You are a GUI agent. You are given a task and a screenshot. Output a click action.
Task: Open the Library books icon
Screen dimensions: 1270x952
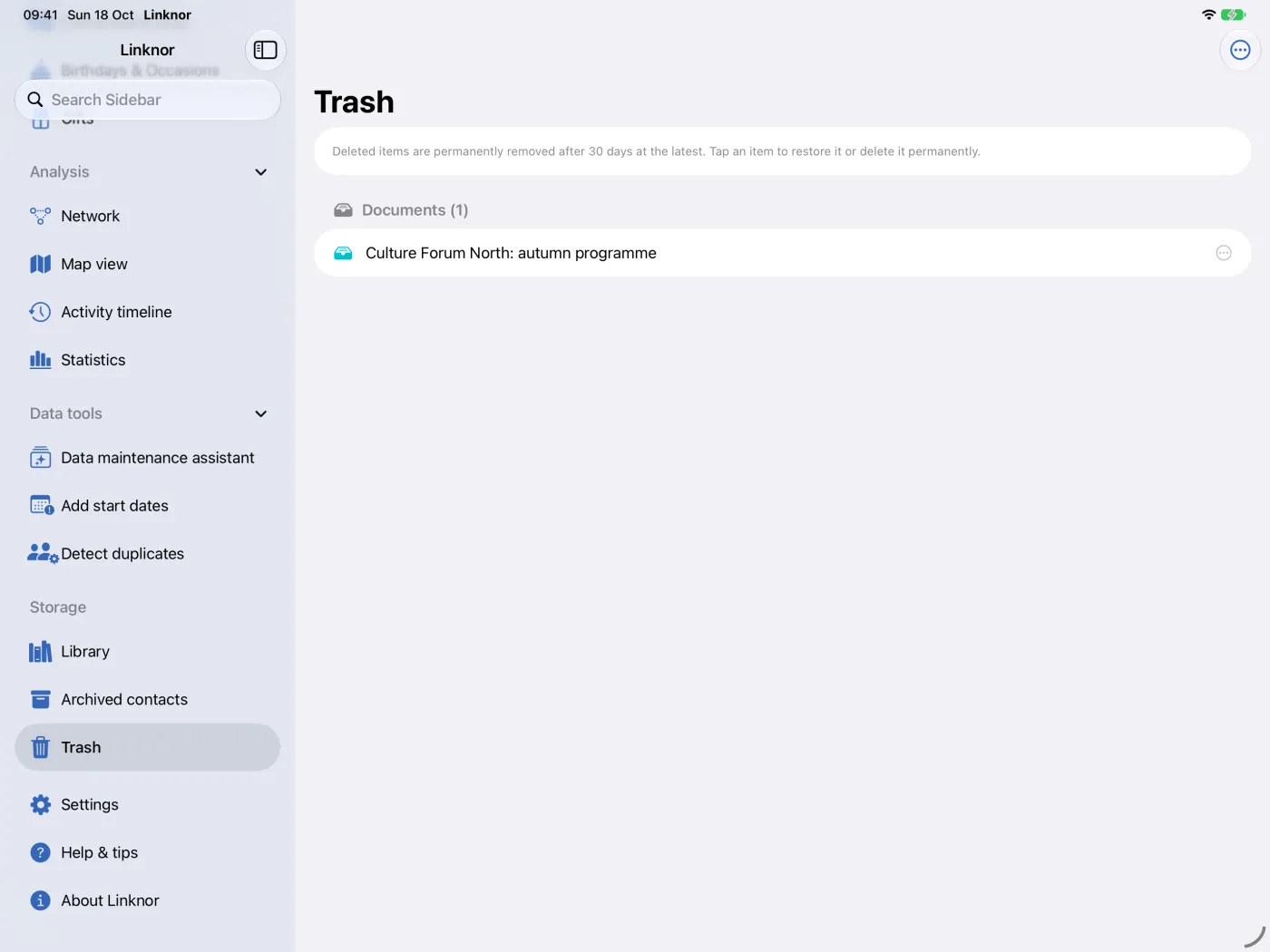(40, 651)
